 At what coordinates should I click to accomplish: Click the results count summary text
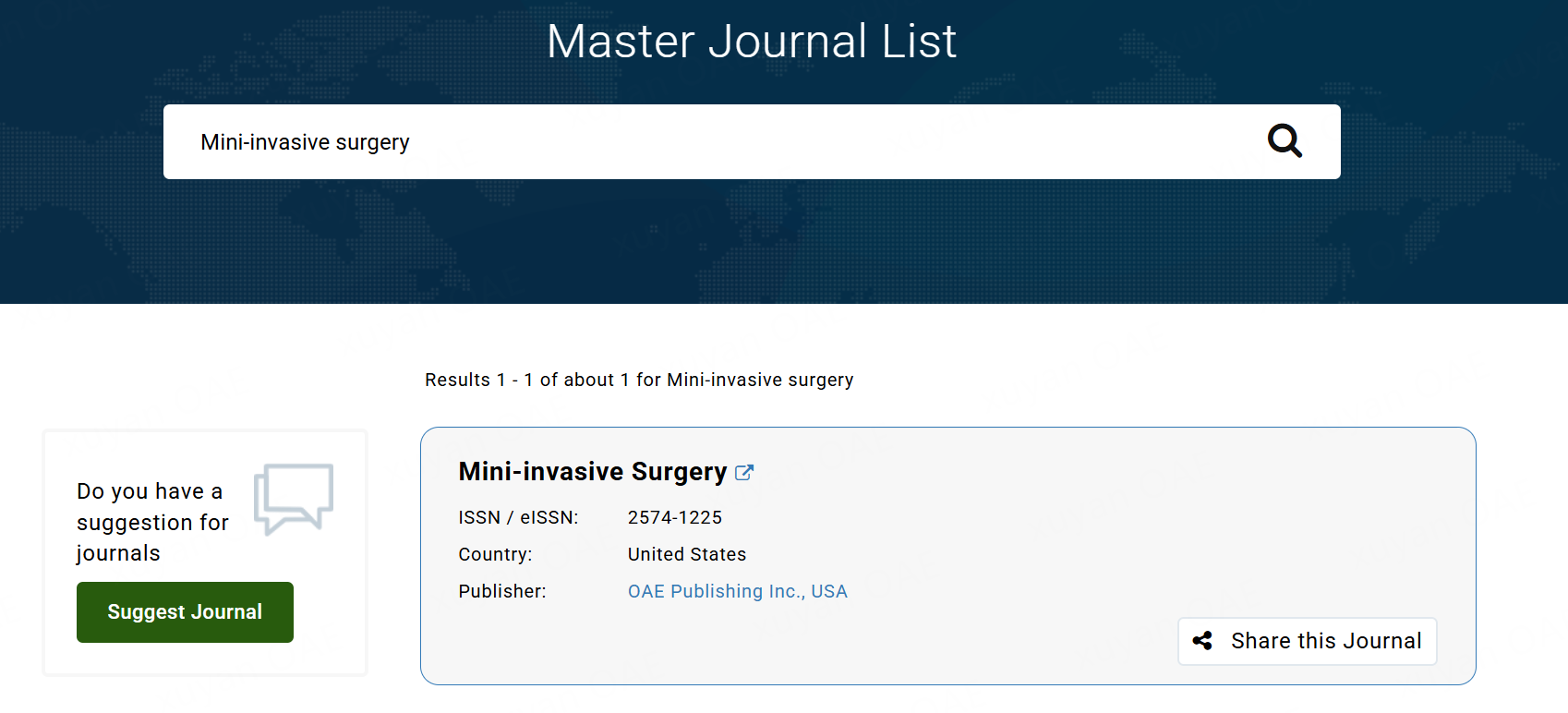[x=638, y=380]
